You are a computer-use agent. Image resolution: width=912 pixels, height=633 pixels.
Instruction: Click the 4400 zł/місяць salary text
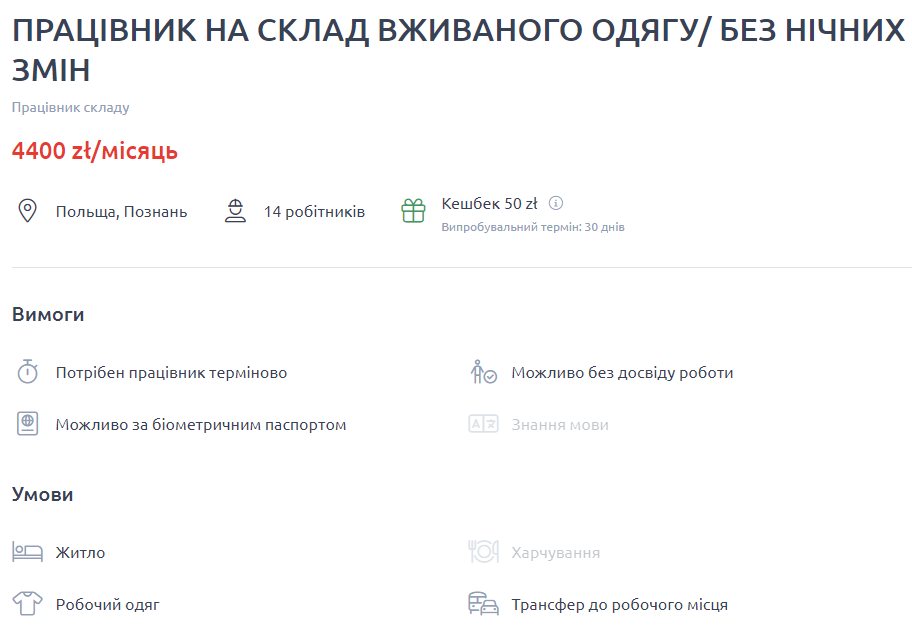(94, 151)
